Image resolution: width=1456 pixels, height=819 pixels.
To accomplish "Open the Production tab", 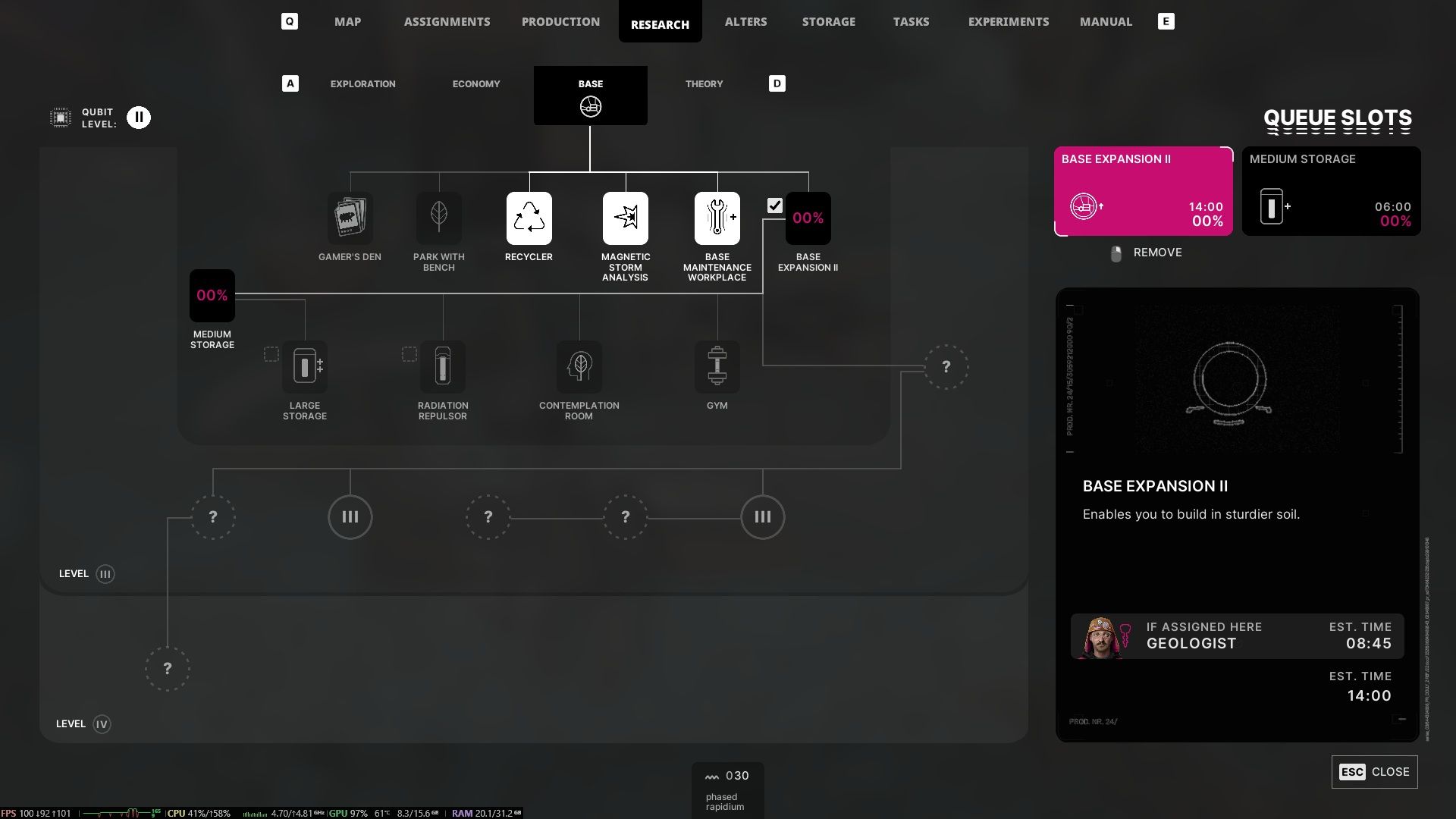I will coord(560,21).
